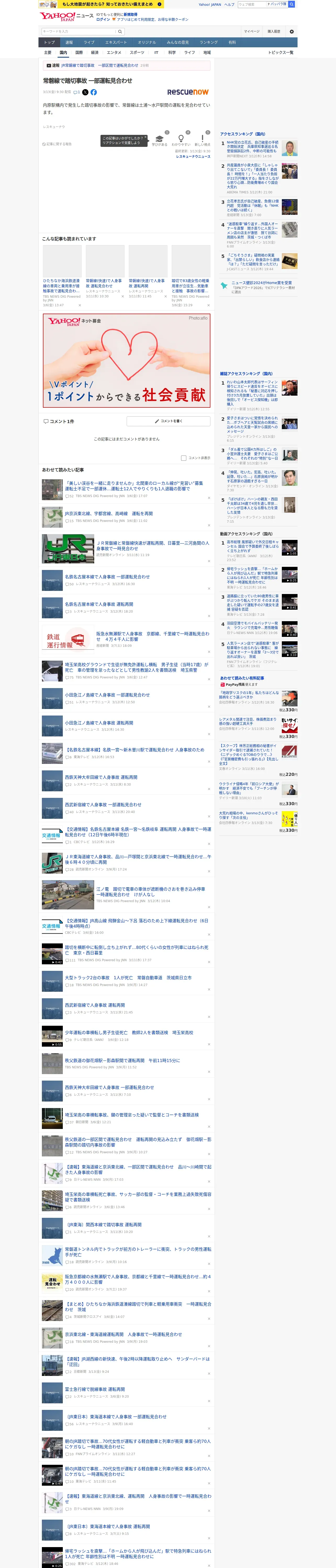Dismiss the ひたちなか海浜鉄道 recommended card
336x1568 pixels.
(x=79, y=305)
